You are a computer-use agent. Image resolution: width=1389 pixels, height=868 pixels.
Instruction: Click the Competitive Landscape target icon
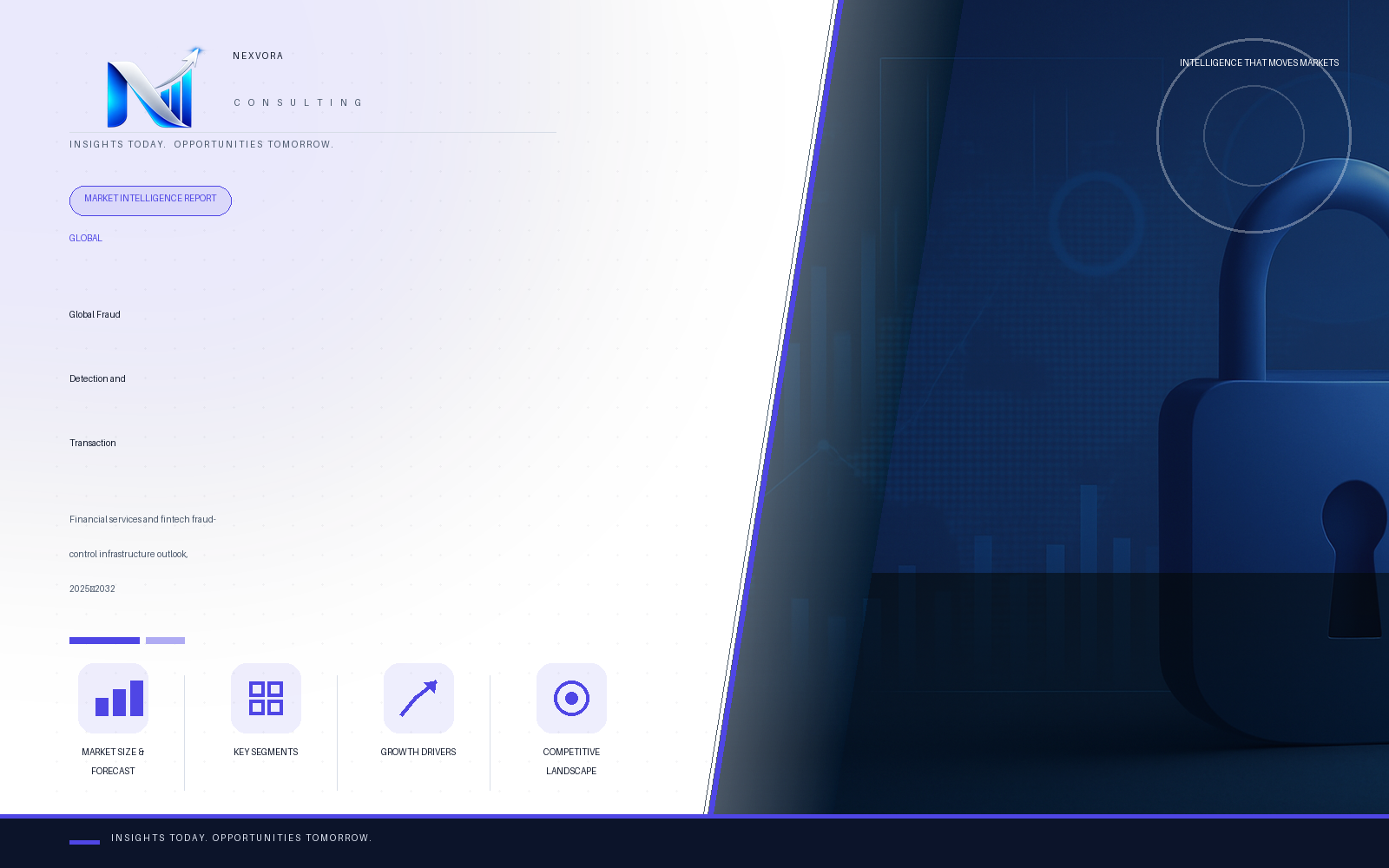pos(571,698)
